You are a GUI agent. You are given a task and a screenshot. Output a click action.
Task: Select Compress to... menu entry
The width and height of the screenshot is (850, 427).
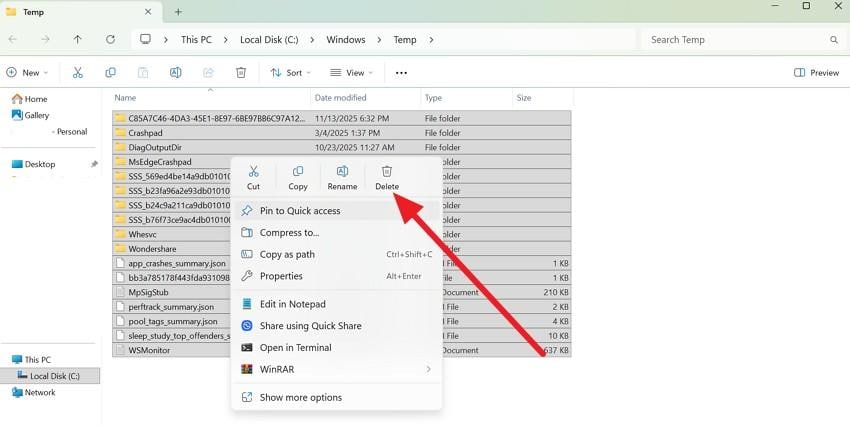pos(337,232)
